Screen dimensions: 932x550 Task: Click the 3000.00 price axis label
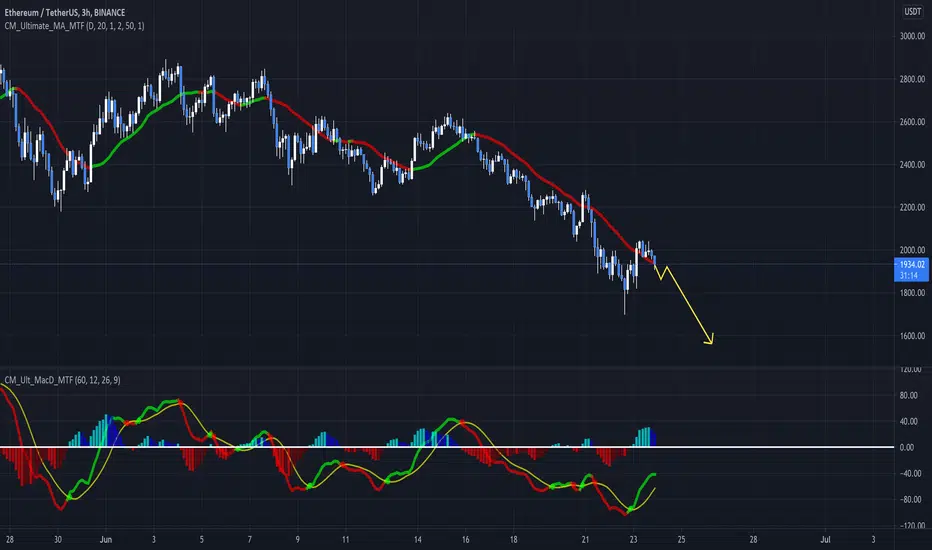tap(912, 36)
